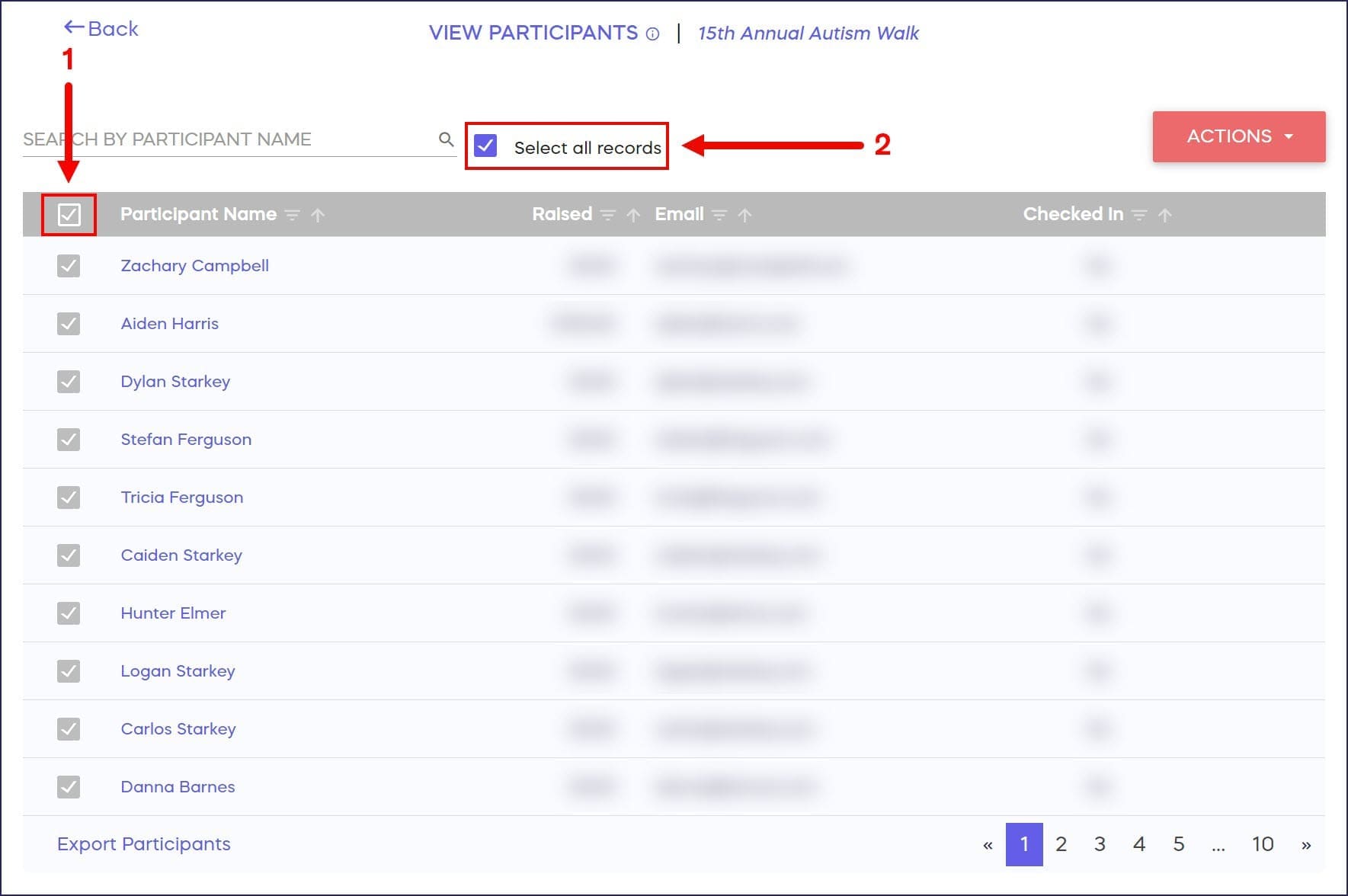
Task: Open the Email column filter icon
Action: [x=719, y=216]
